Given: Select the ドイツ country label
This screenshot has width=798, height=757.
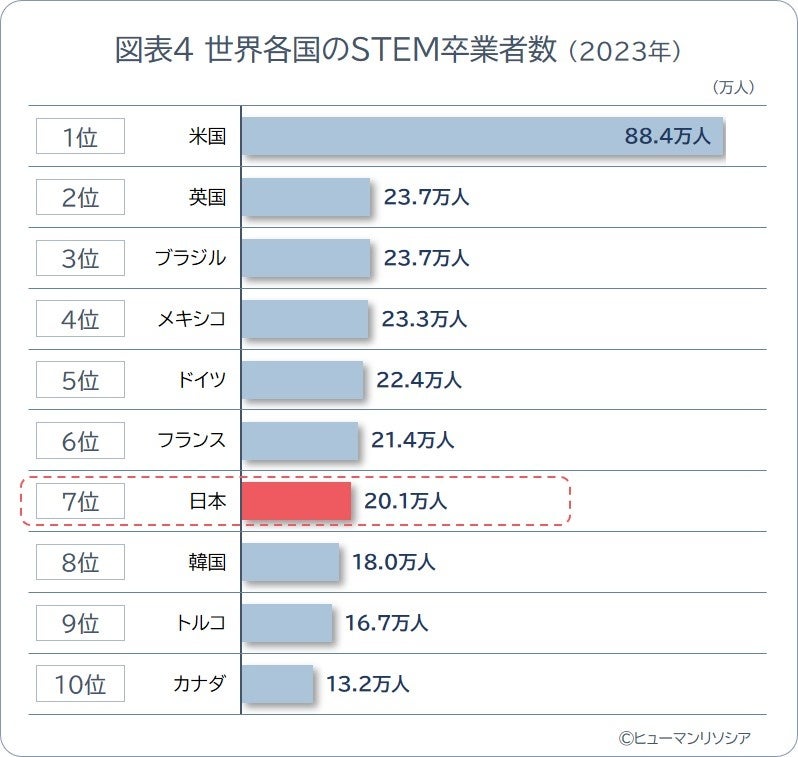Looking at the screenshot, I should (x=202, y=380).
